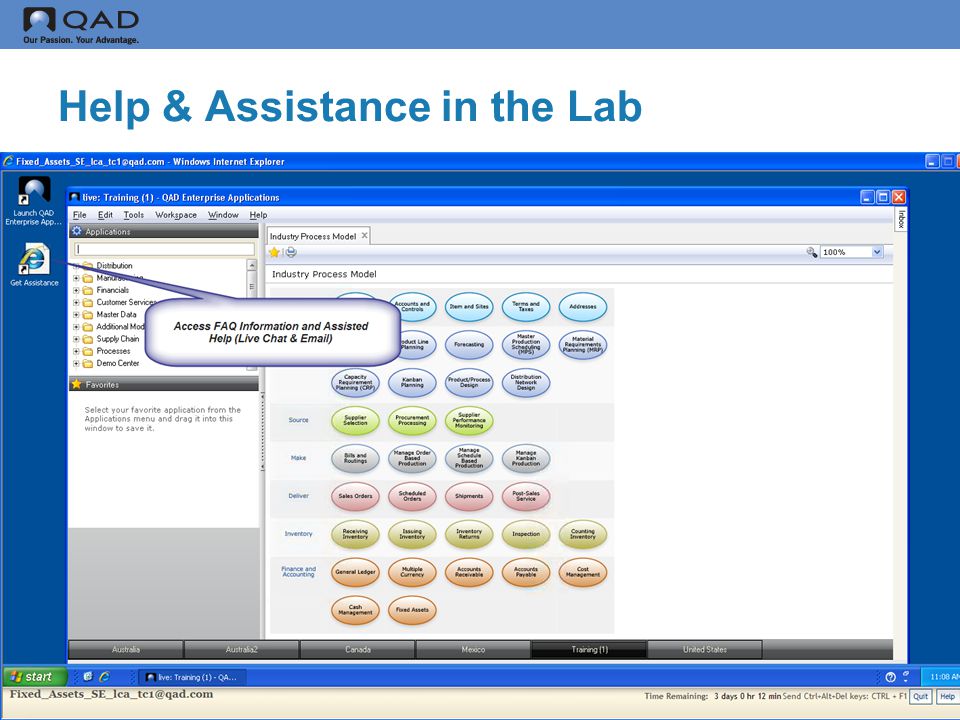The image size is (960, 720).
Task: Open the Get Assistance desktop shortcut
Action: tap(34, 266)
